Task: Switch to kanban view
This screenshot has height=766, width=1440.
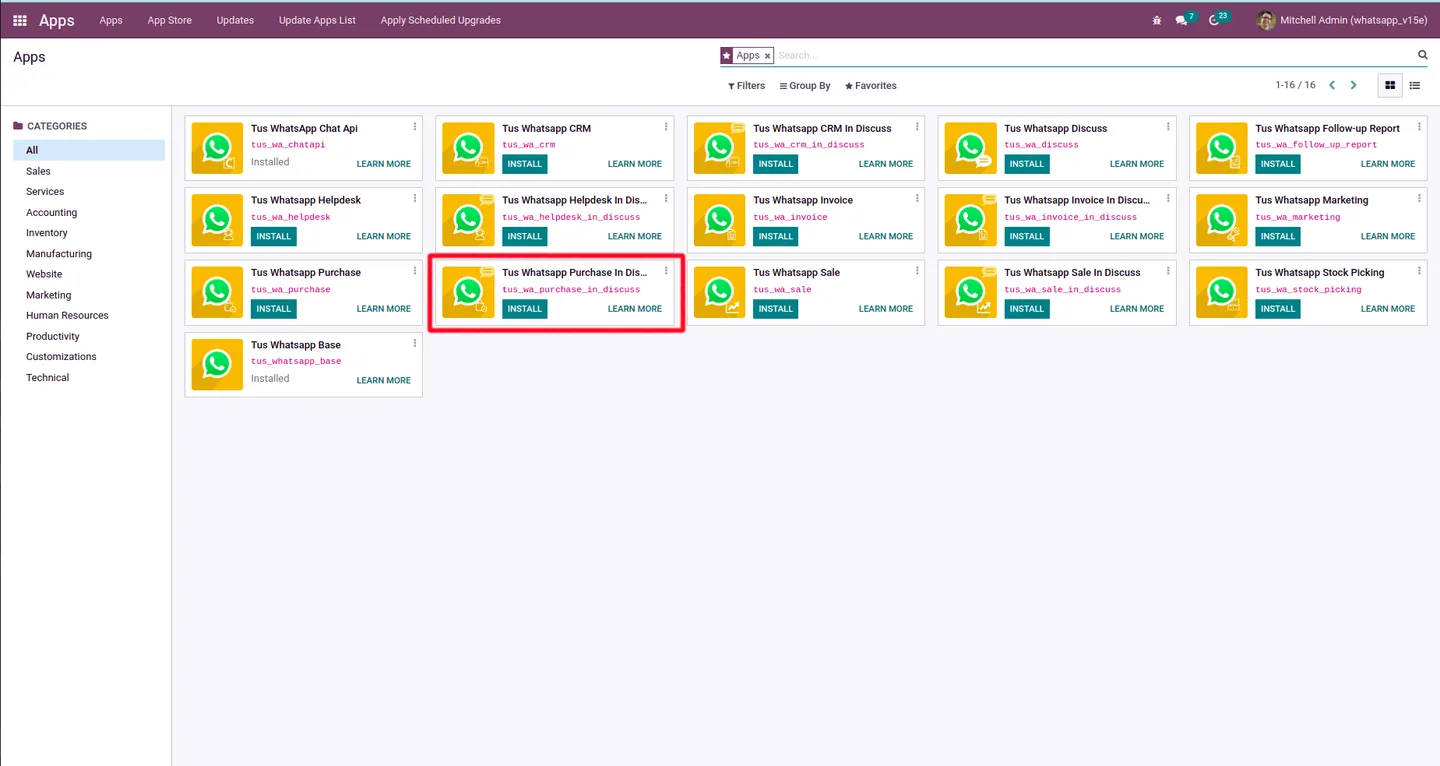Action: coord(1390,86)
